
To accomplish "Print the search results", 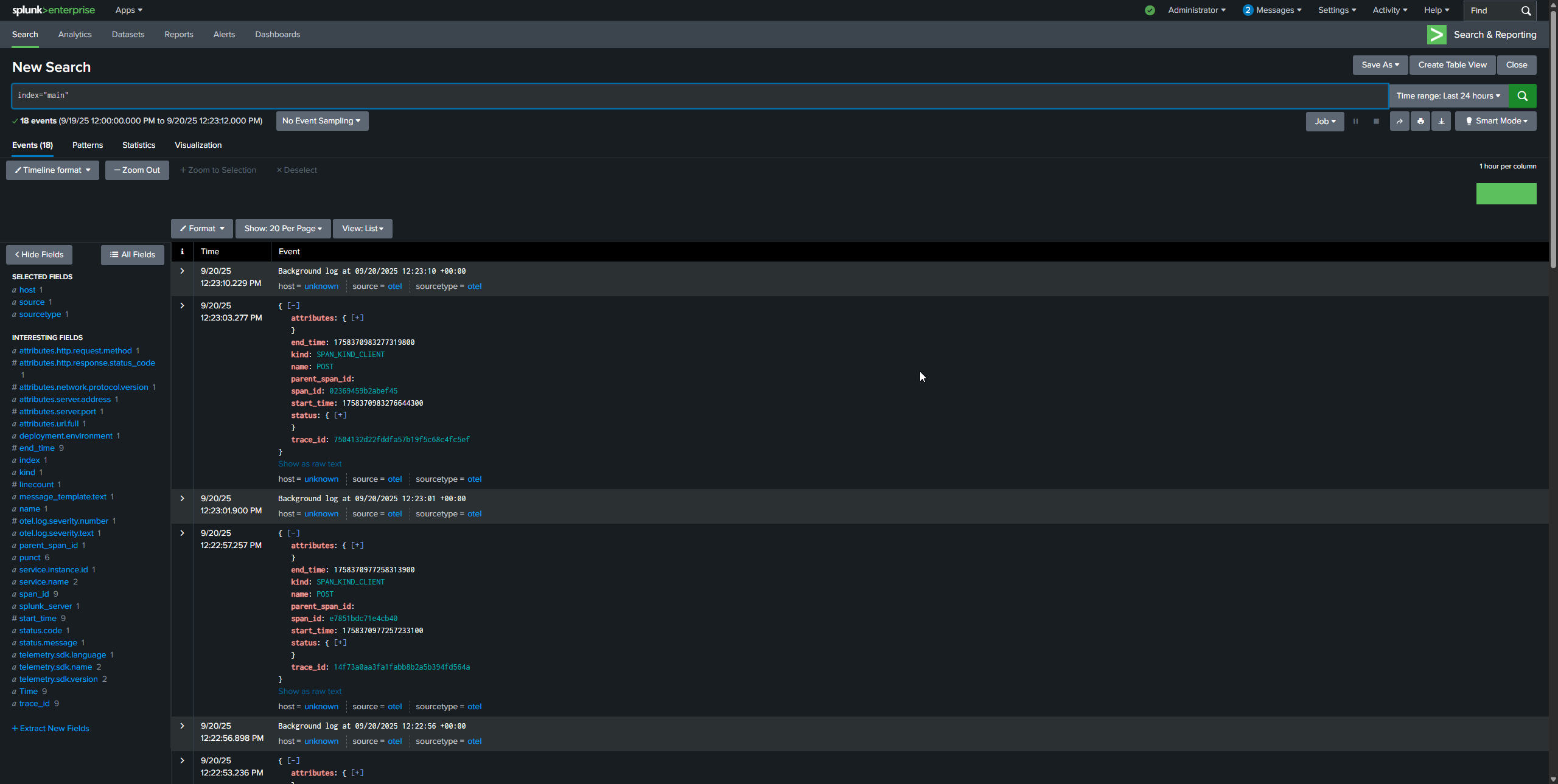I will click(x=1420, y=121).
